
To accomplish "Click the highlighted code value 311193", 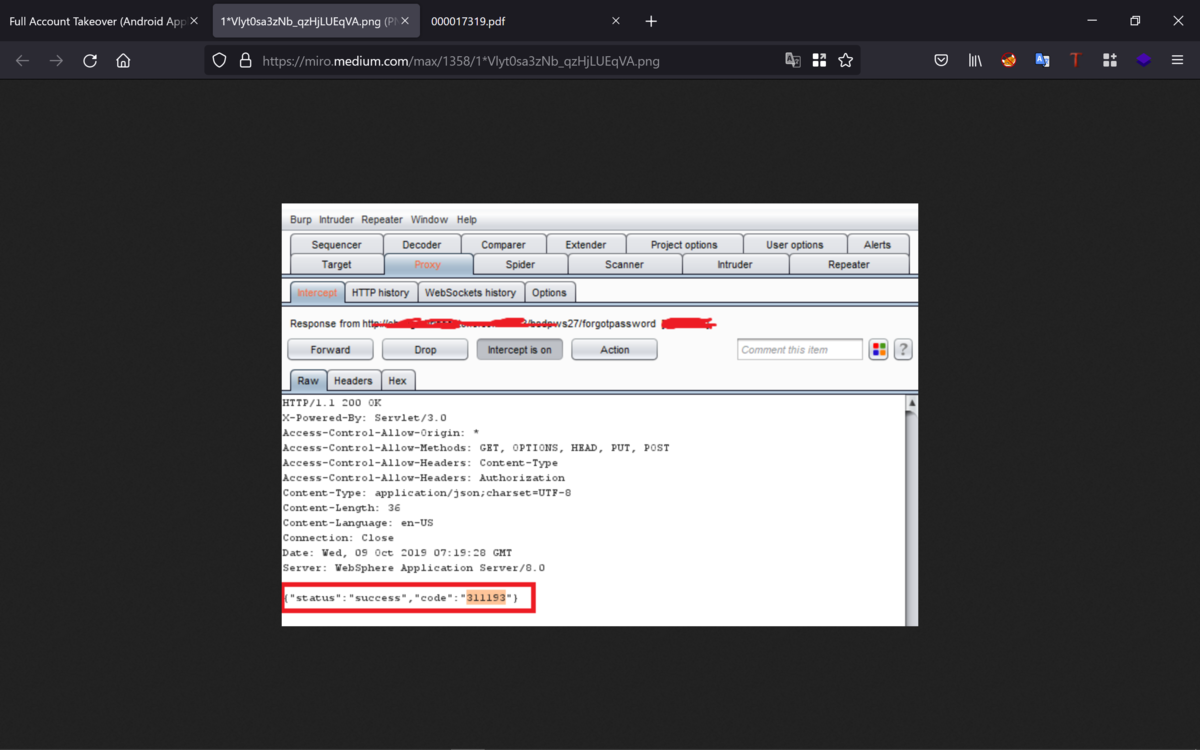I will point(486,598).
